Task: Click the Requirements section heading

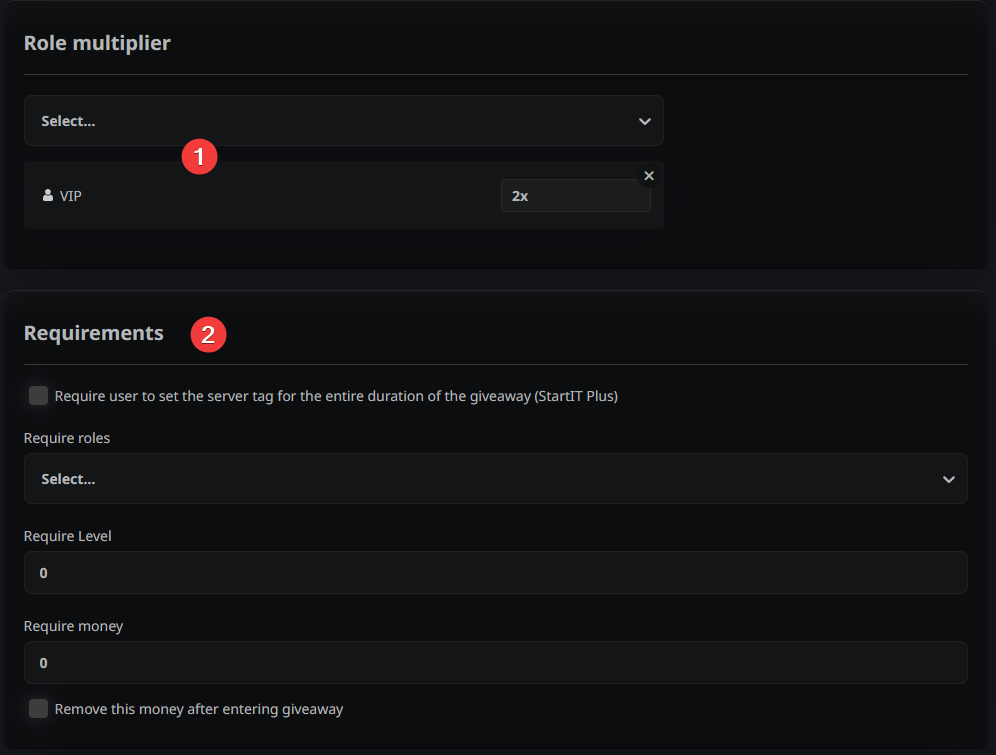Action: click(x=94, y=333)
